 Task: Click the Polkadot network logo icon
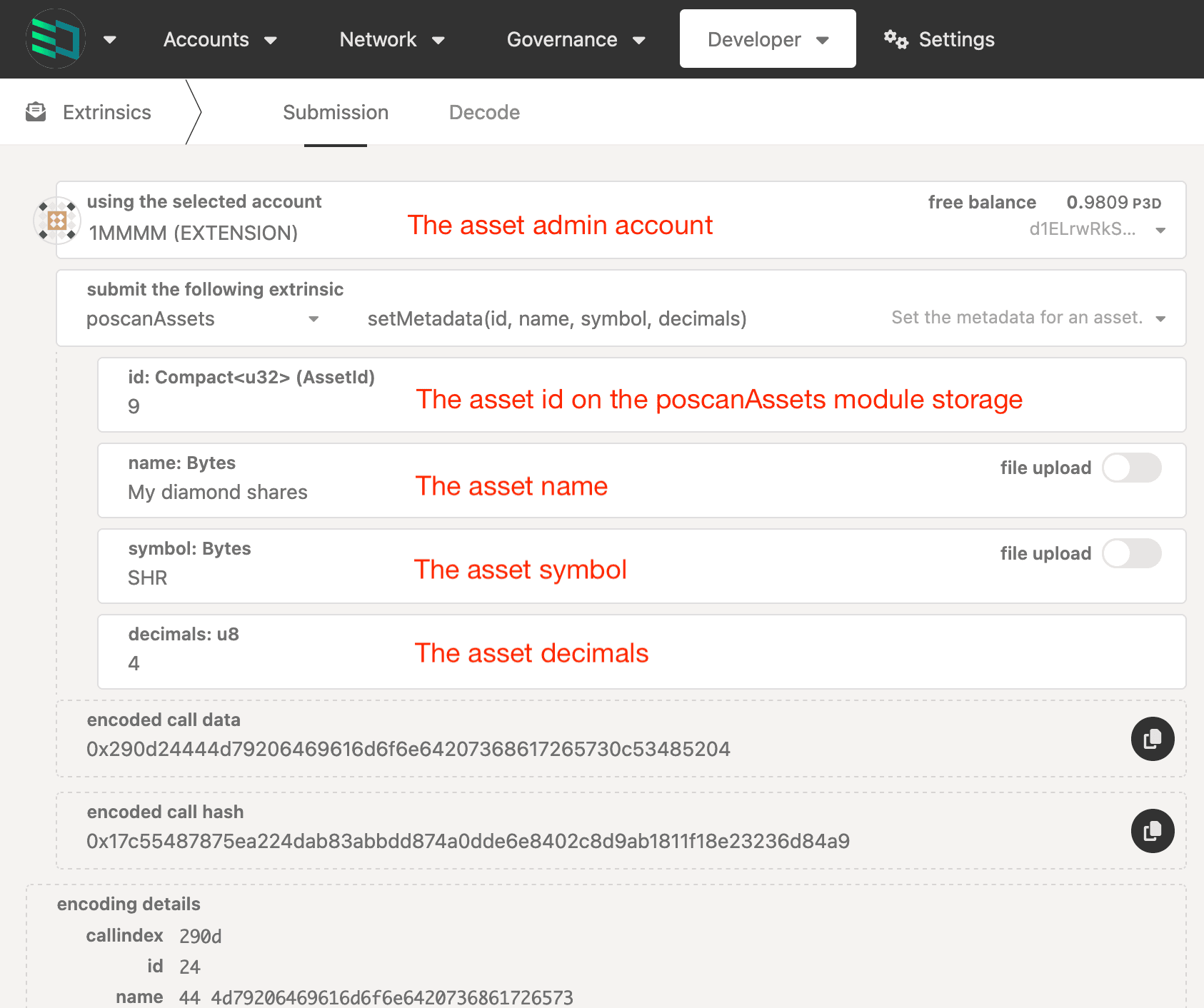[x=55, y=39]
